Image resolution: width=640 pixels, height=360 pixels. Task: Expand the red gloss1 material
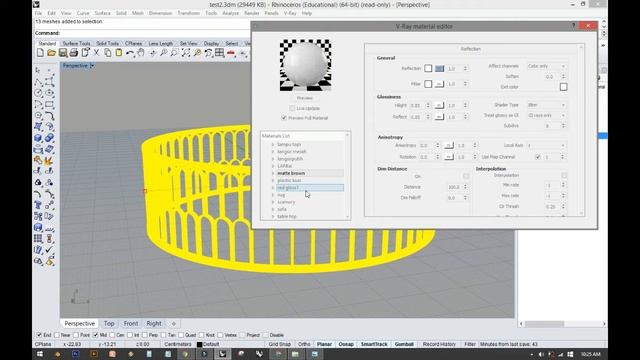pos(273,188)
